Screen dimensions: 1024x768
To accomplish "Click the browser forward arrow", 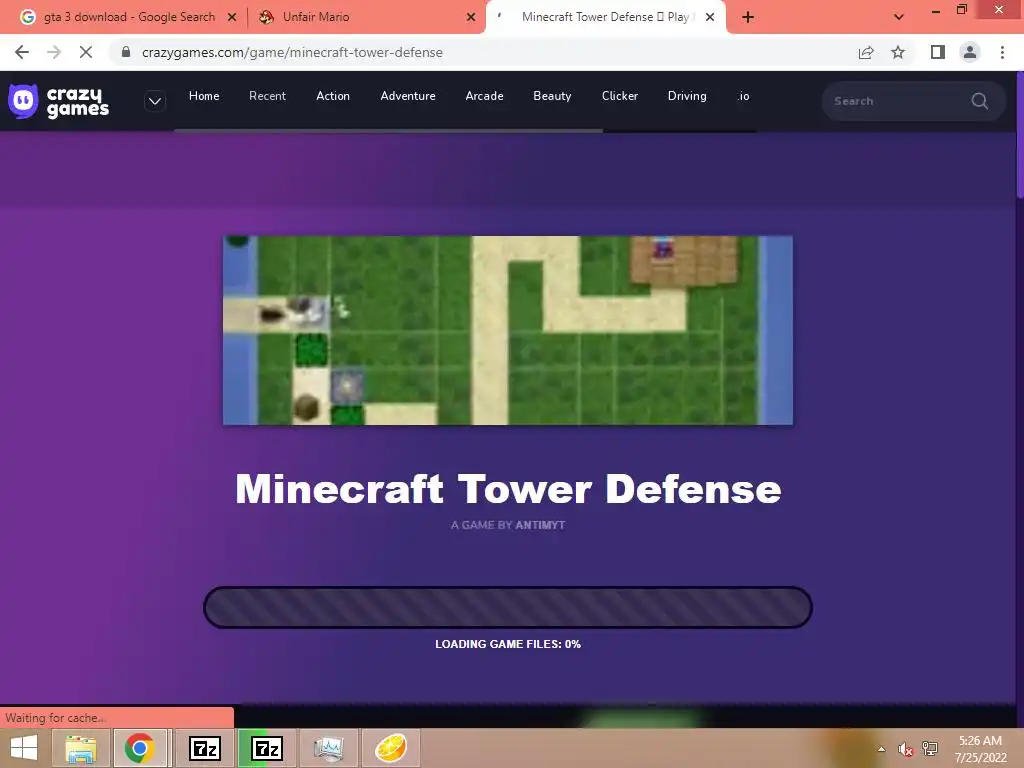I will 54,52.
